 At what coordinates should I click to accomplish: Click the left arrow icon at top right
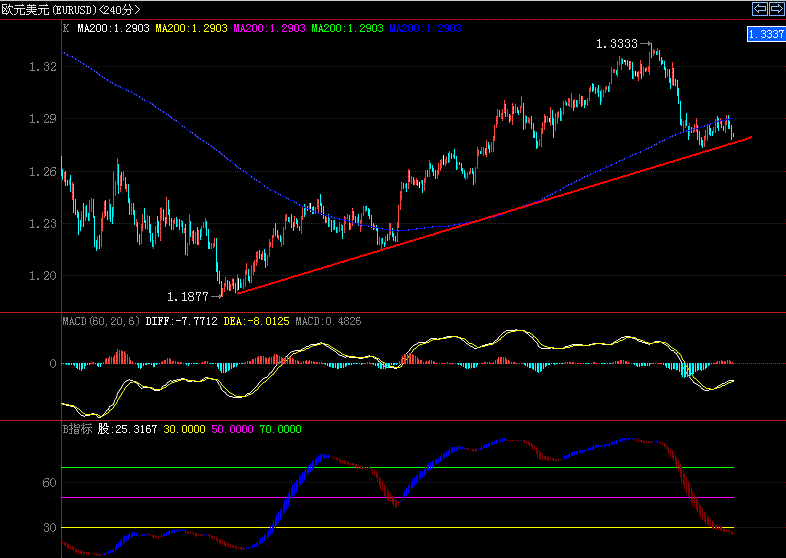click(x=760, y=9)
